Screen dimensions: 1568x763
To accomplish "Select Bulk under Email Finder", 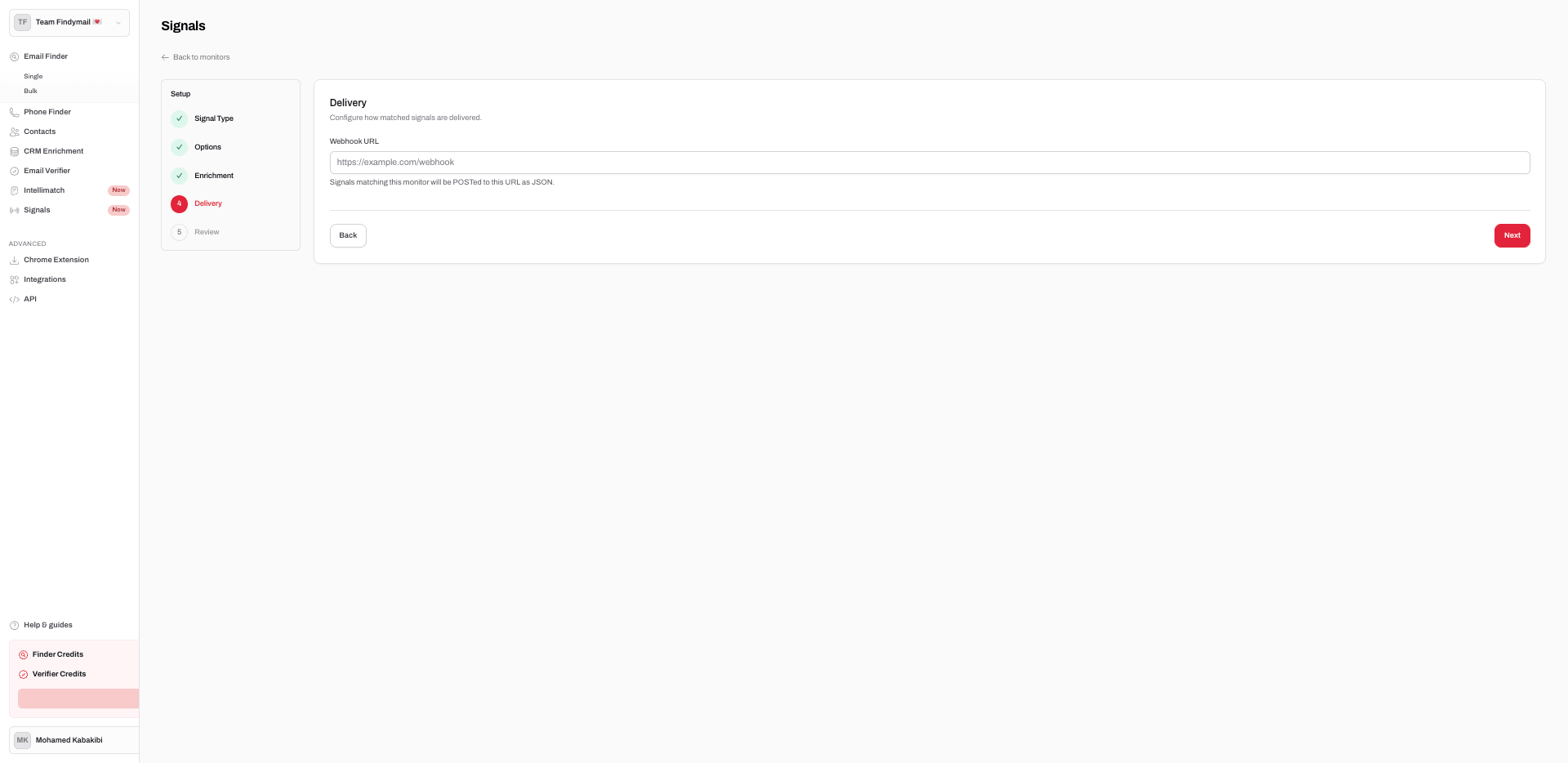I will pos(30,91).
